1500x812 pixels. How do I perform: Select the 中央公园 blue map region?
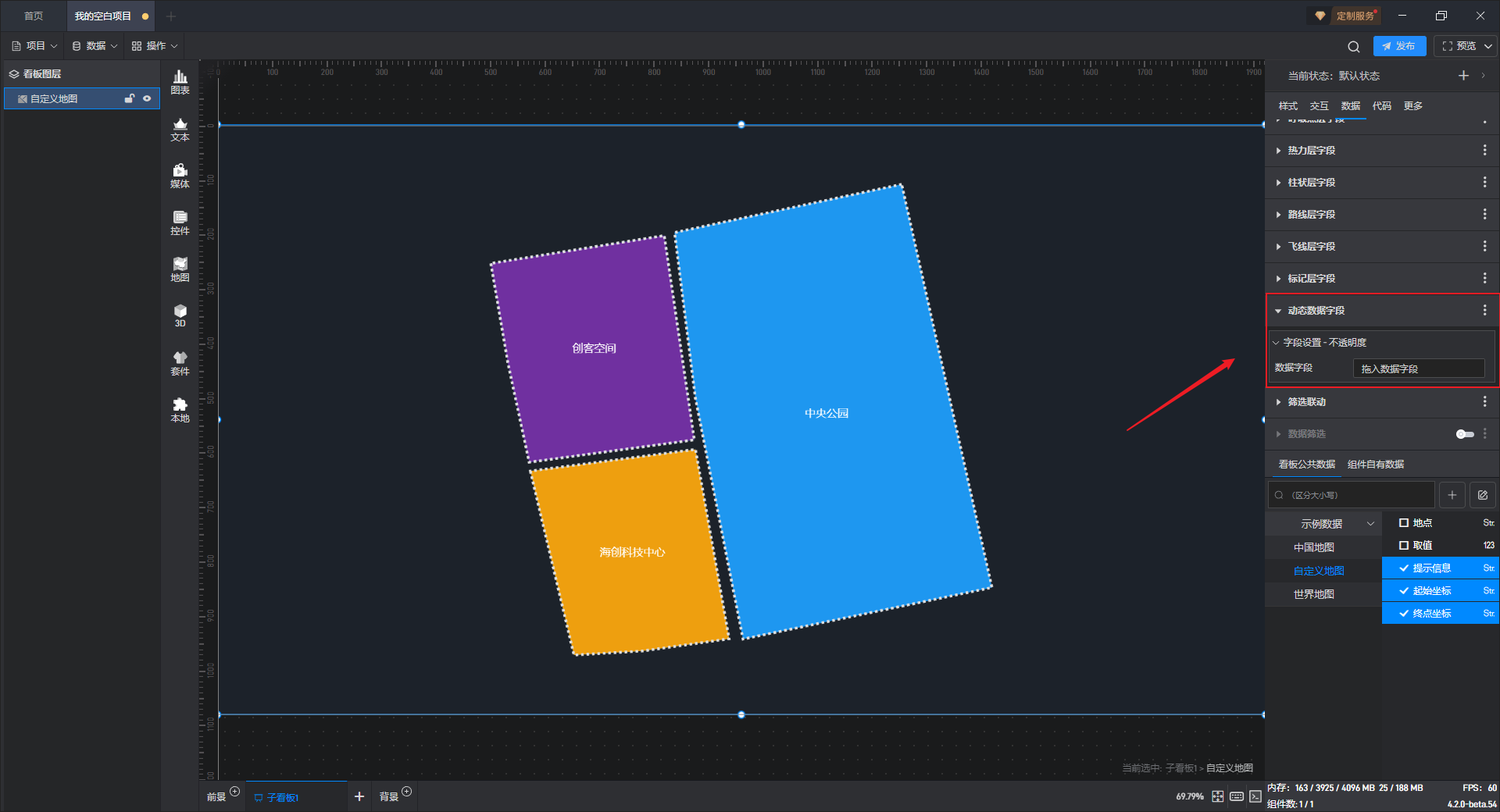coord(833,413)
